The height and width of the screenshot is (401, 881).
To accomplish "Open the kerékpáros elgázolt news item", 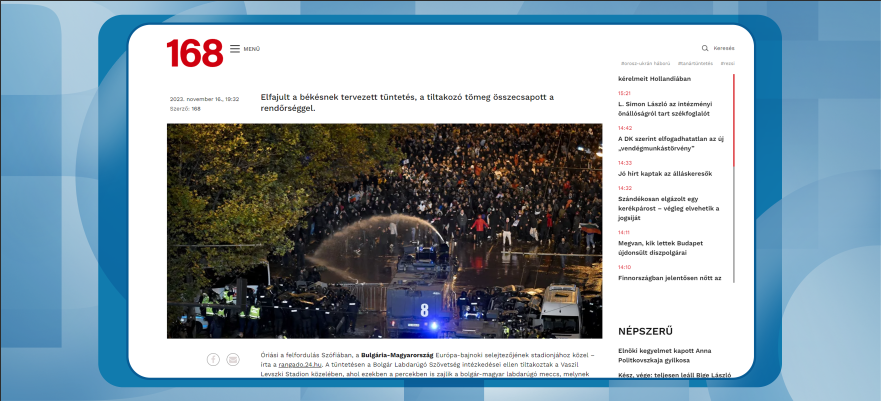I will (668, 208).
